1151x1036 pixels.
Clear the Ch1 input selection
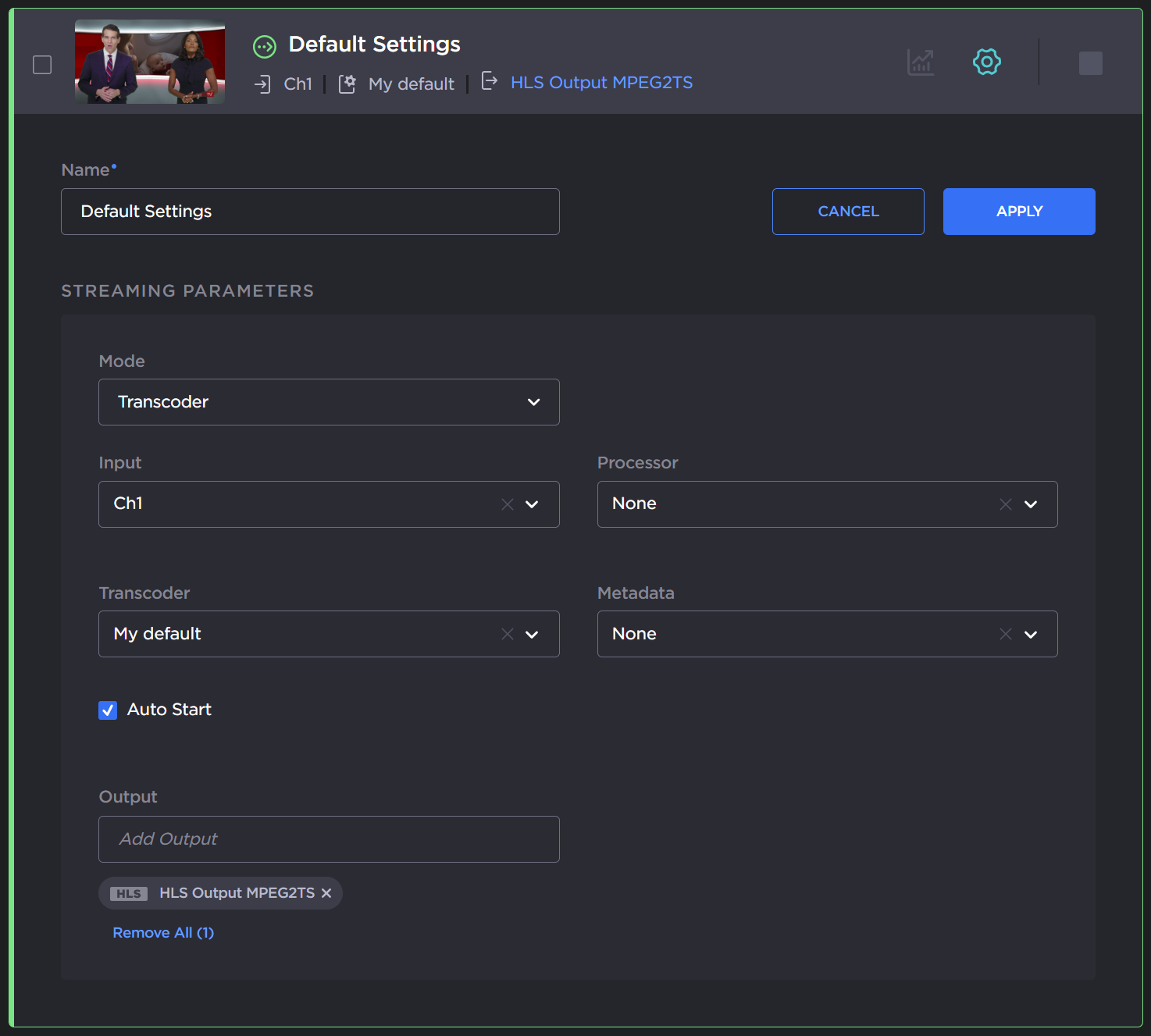pyautogui.click(x=508, y=504)
